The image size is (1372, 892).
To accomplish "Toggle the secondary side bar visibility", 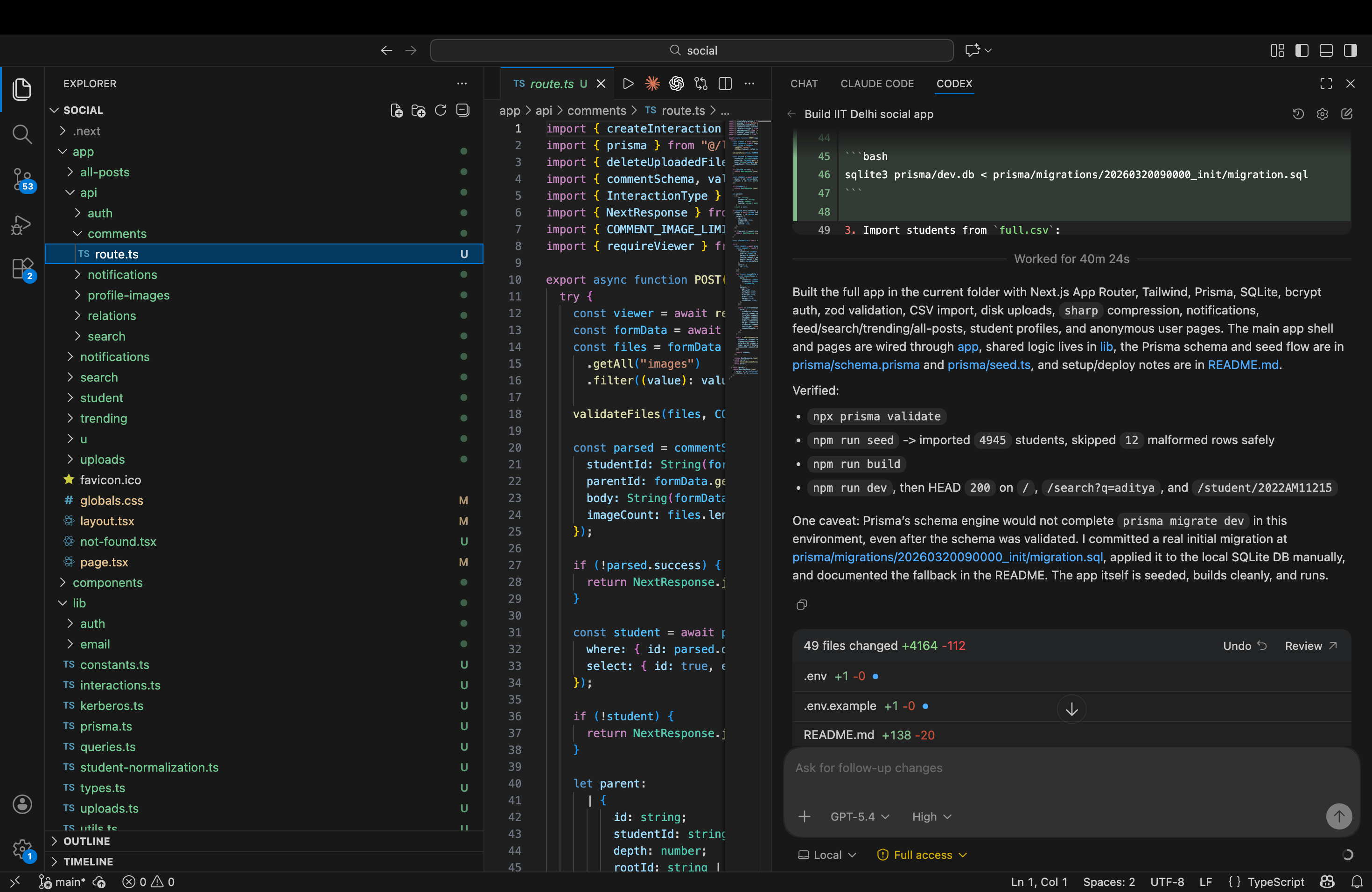I will (x=1350, y=50).
